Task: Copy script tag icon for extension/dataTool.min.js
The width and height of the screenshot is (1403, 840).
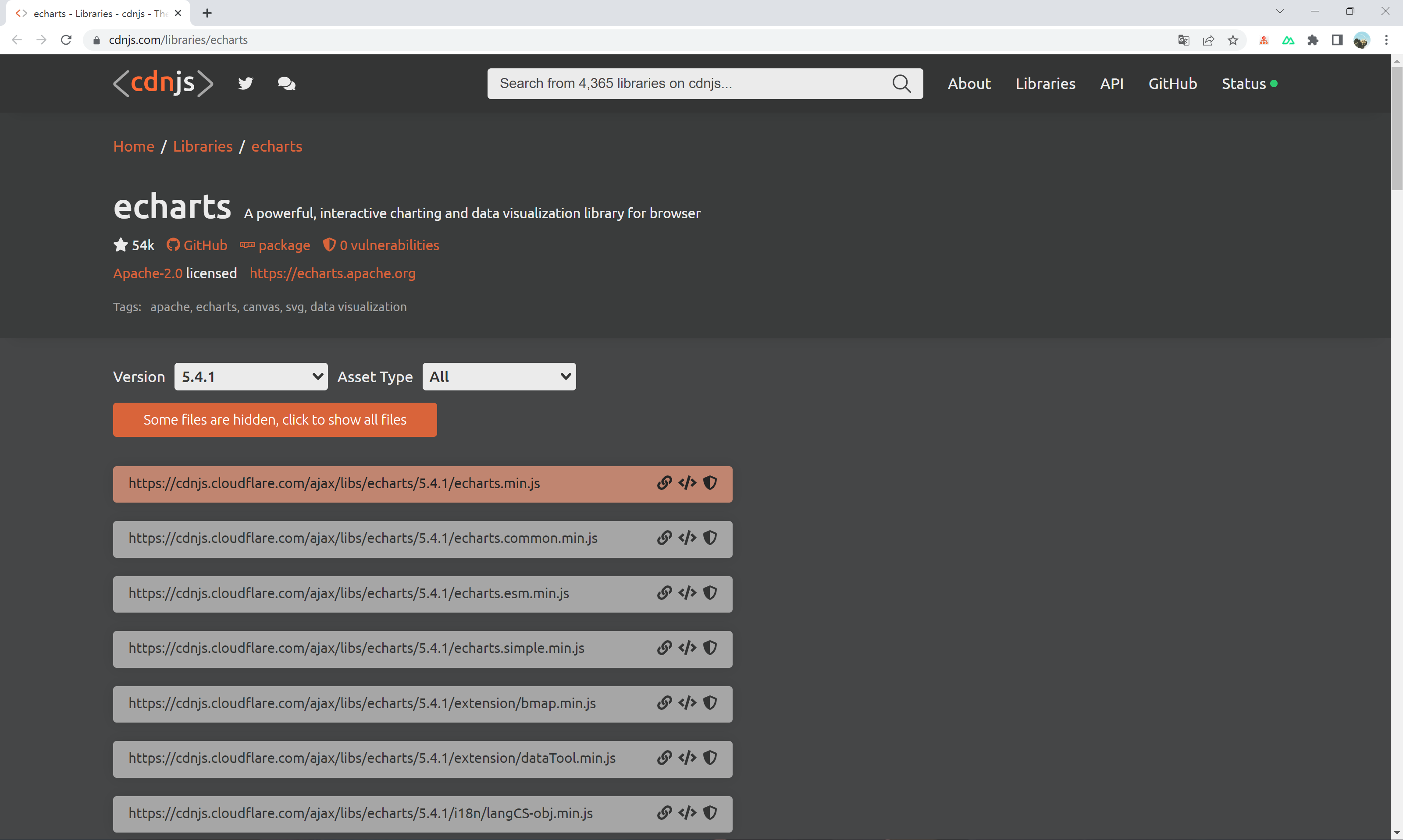Action: (x=687, y=758)
